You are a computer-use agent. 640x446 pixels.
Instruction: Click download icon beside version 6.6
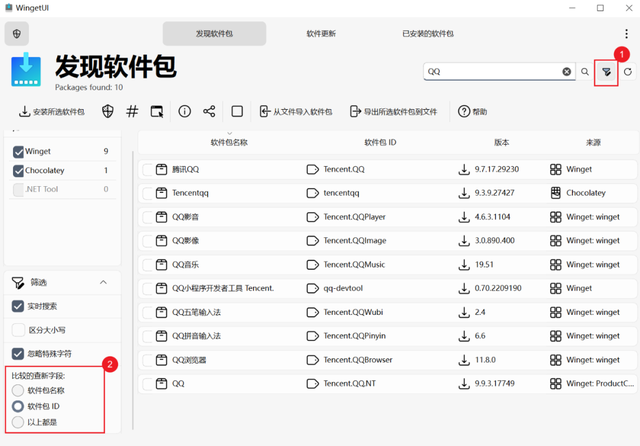point(464,336)
